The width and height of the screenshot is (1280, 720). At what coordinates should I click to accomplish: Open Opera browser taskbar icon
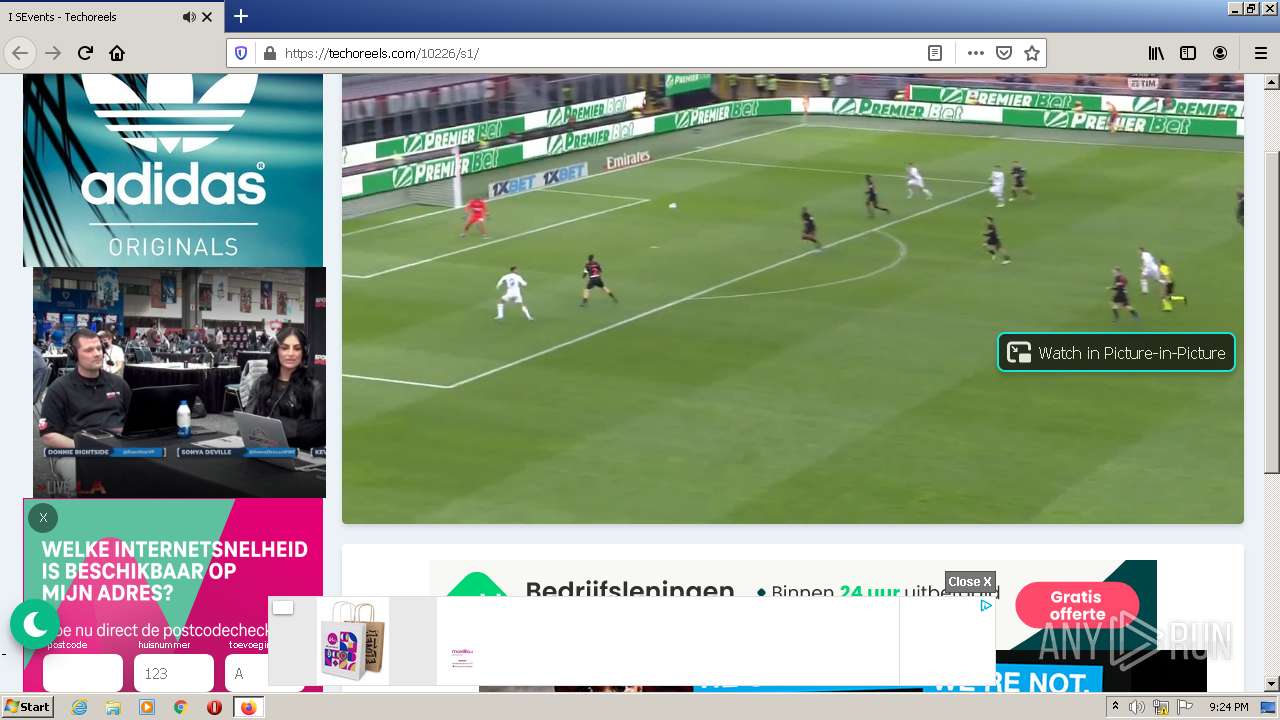[x=214, y=707]
